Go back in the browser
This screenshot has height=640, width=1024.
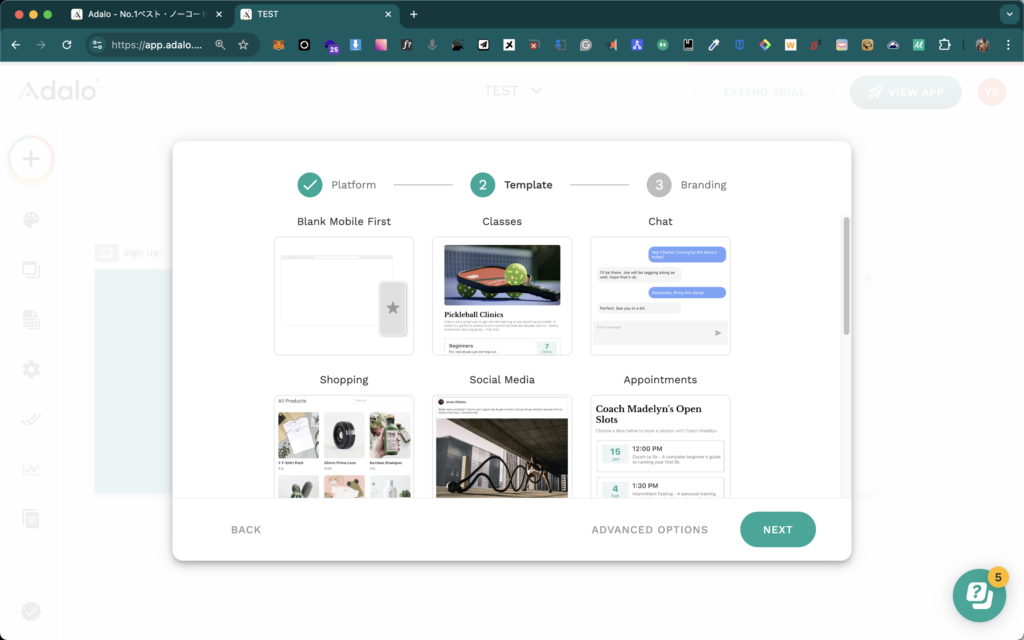(x=16, y=45)
